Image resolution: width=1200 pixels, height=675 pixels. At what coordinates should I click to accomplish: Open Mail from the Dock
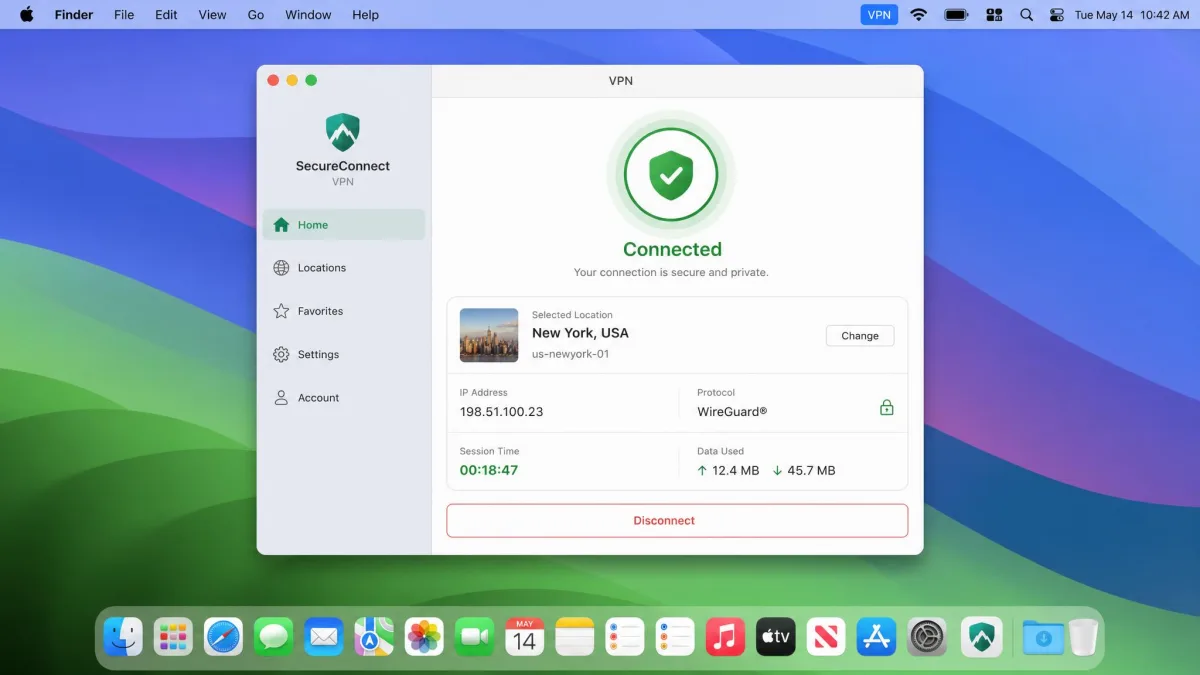[324, 636]
